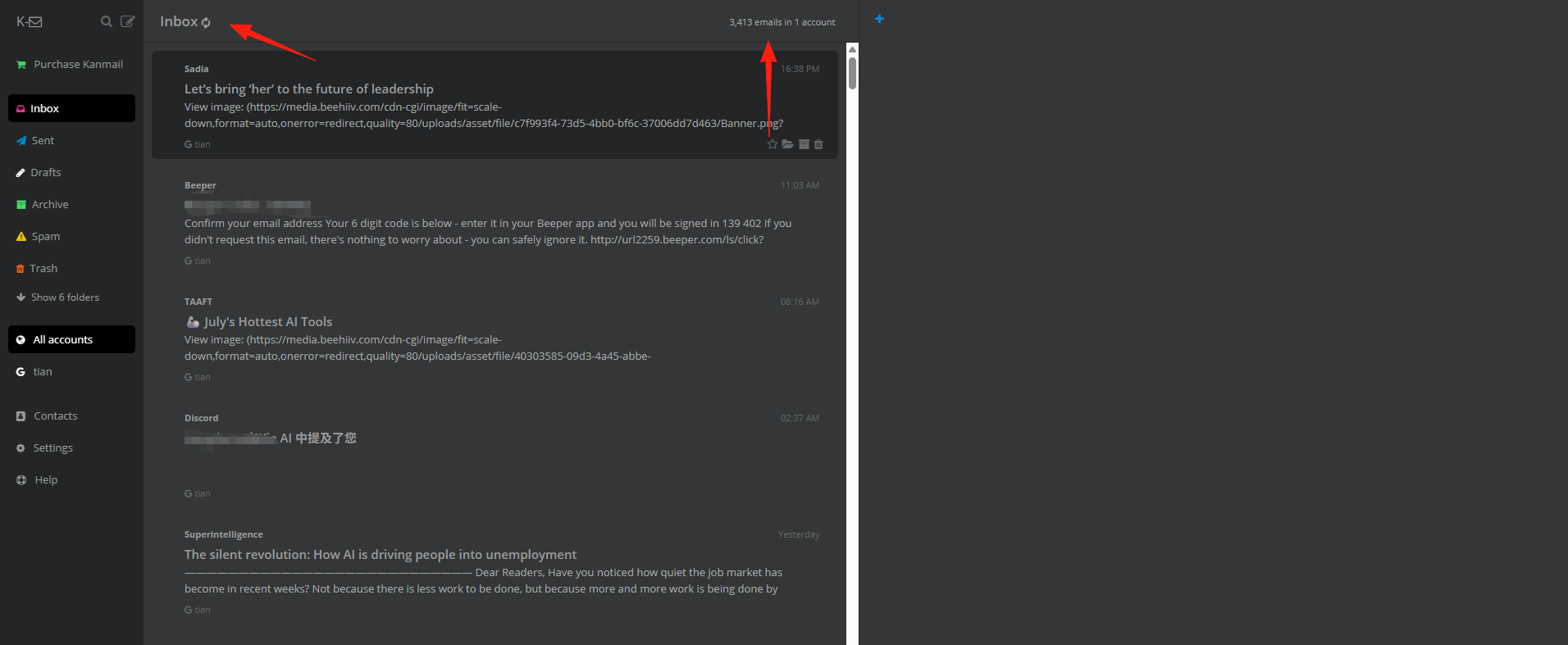Click the blue plus icon
Screen dimensions: 1568x645
pos(879,19)
